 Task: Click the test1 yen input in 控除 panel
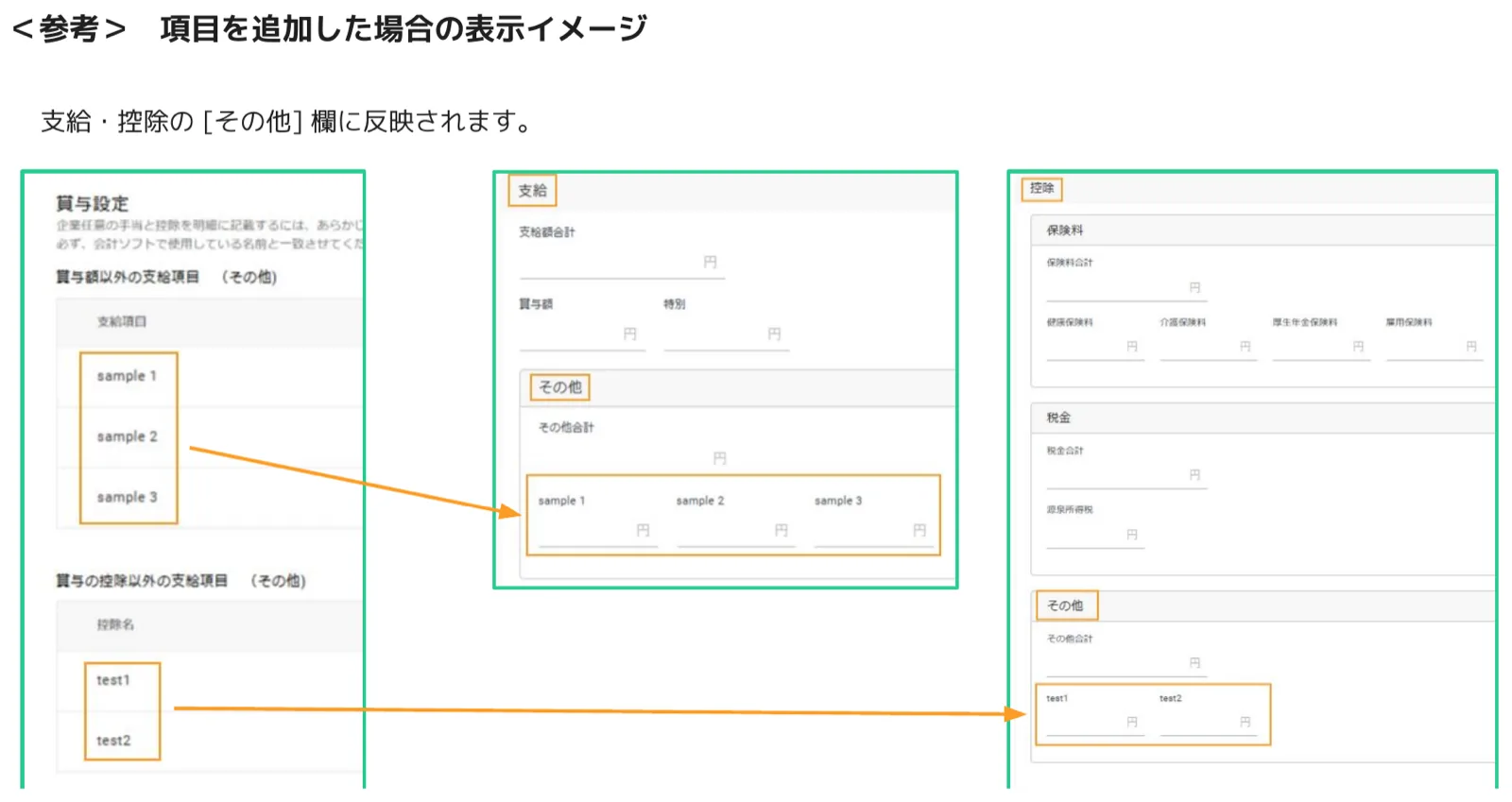pos(1094,723)
